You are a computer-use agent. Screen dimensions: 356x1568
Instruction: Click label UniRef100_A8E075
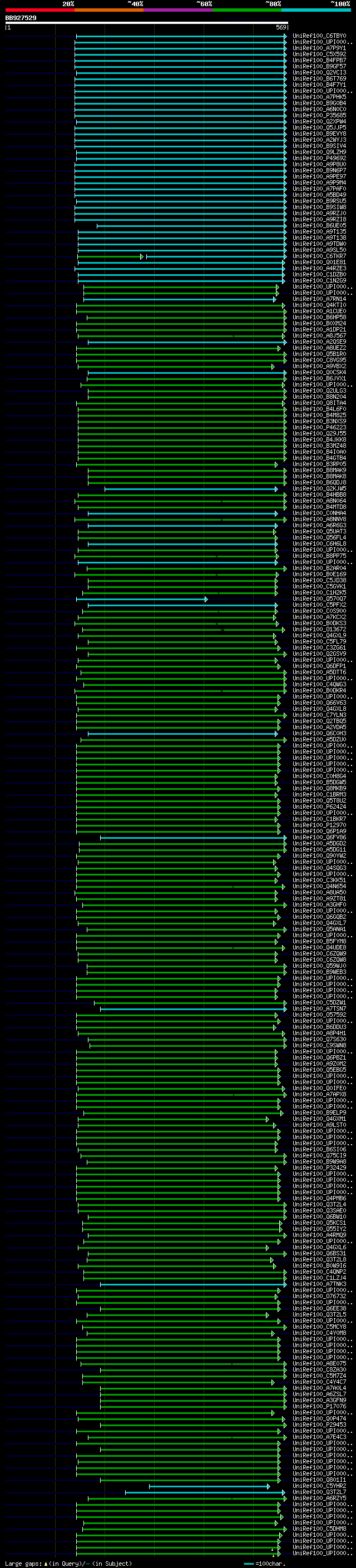tap(319, 1363)
